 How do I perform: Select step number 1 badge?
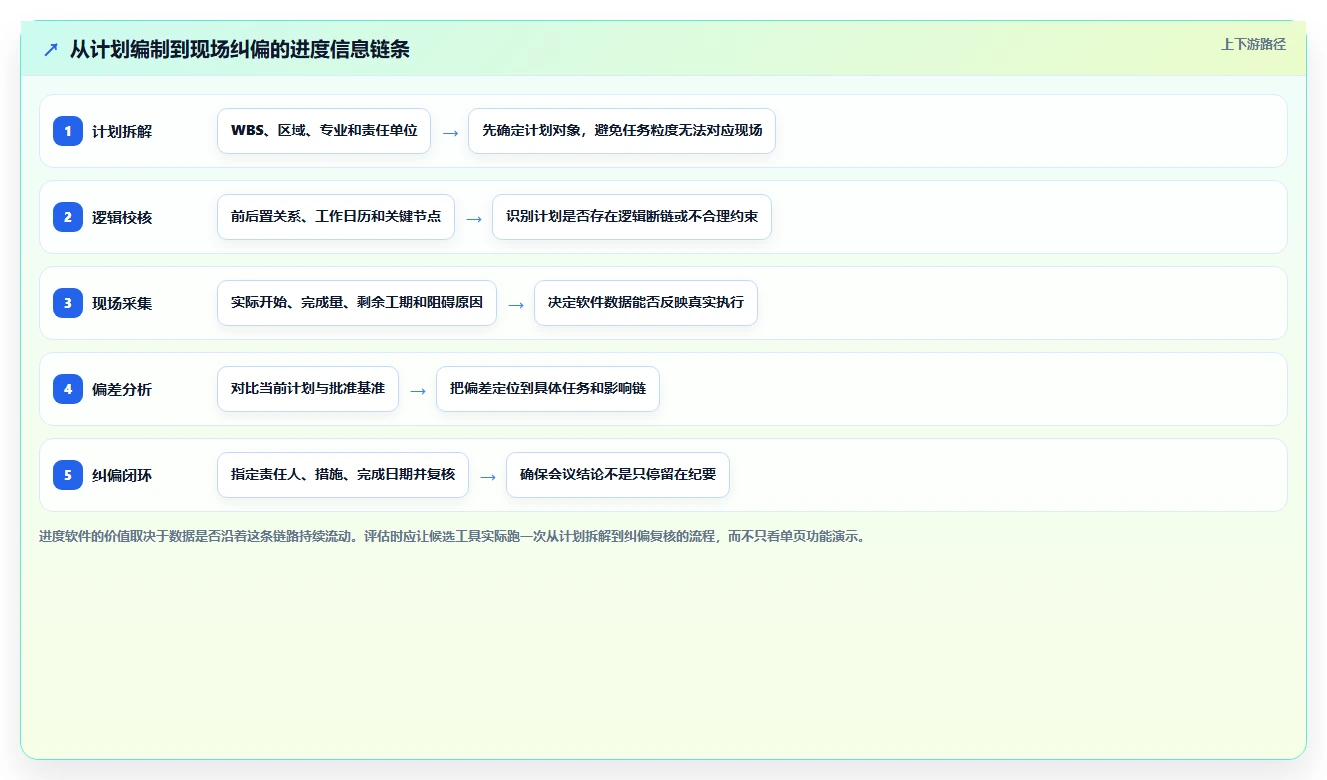(68, 131)
